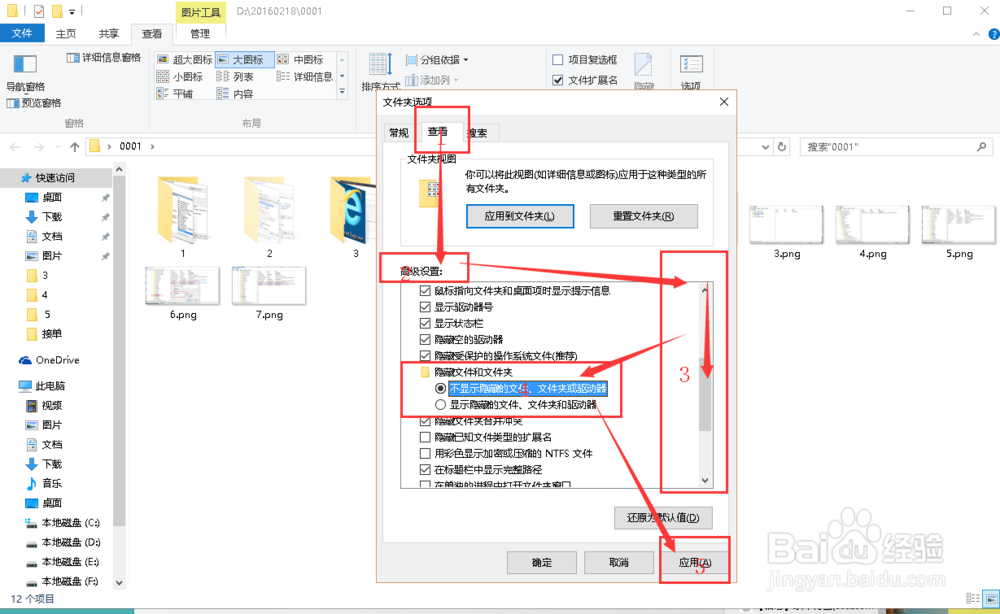This screenshot has width=1000, height=614.
Task: Switch to 超大图标 view
Action: 190,59
